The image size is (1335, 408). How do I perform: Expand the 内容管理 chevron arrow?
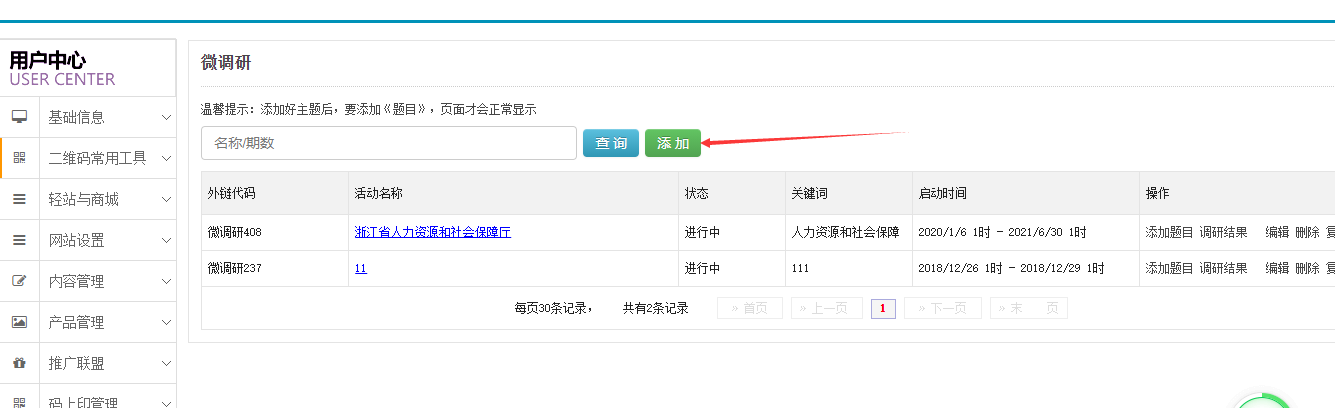(x=166, y=281)
